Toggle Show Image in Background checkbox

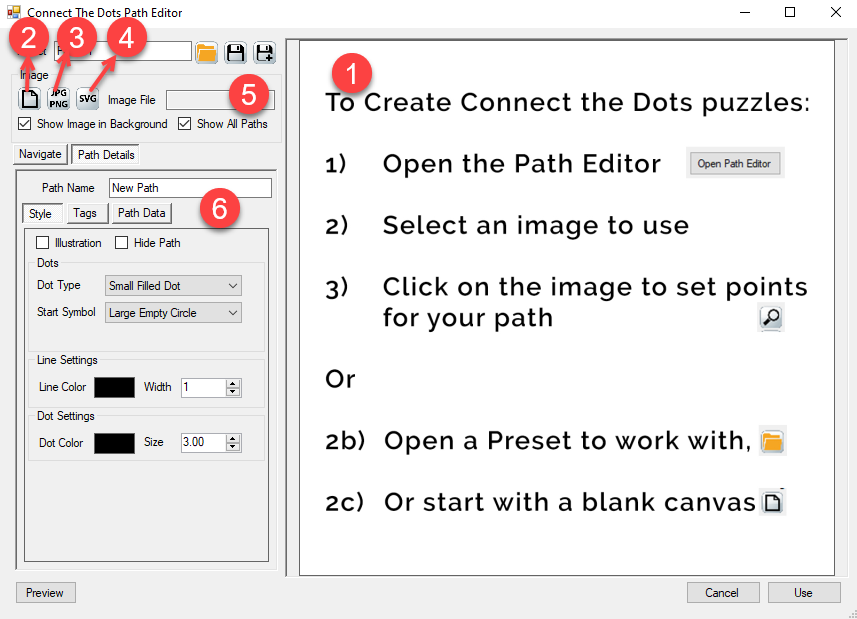(25, 124)
